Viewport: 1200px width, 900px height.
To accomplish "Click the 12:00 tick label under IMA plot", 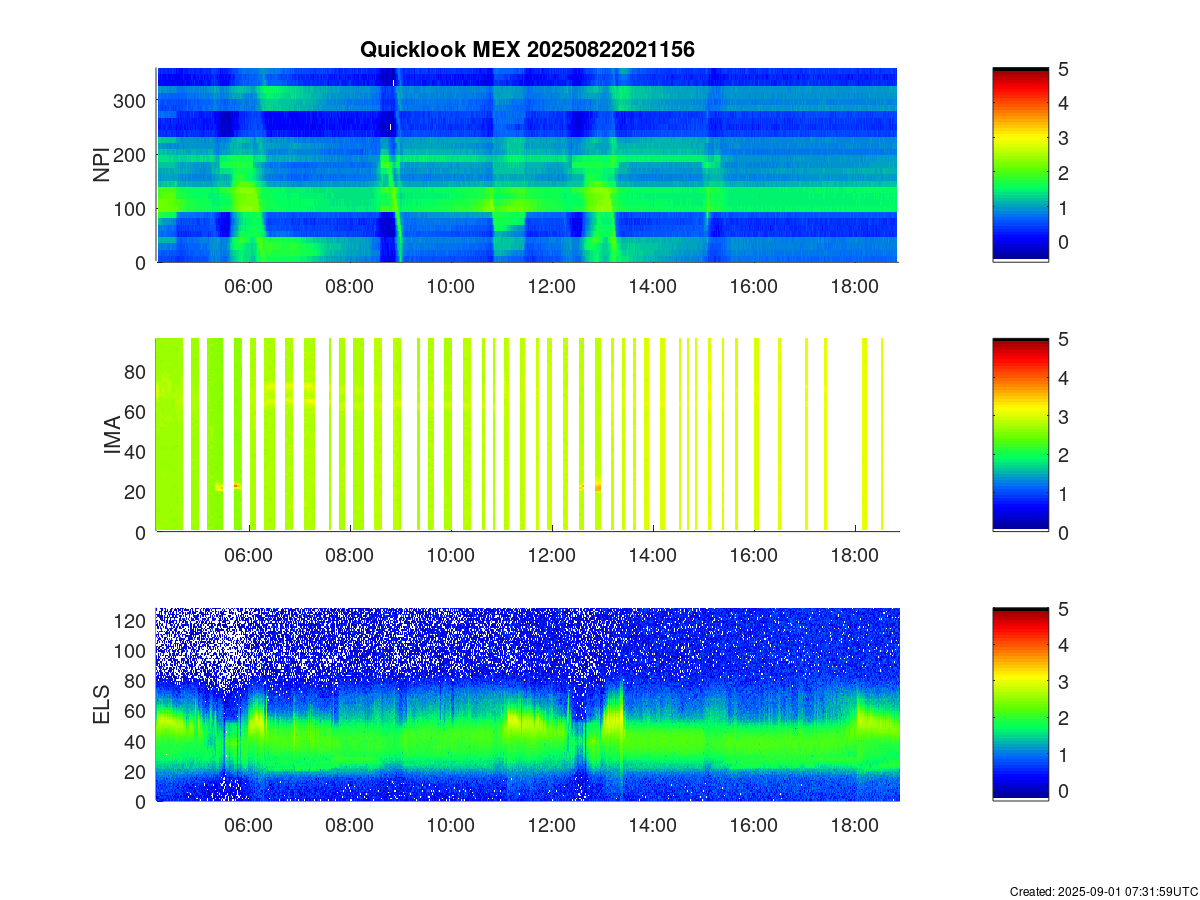I will point(551,556).
